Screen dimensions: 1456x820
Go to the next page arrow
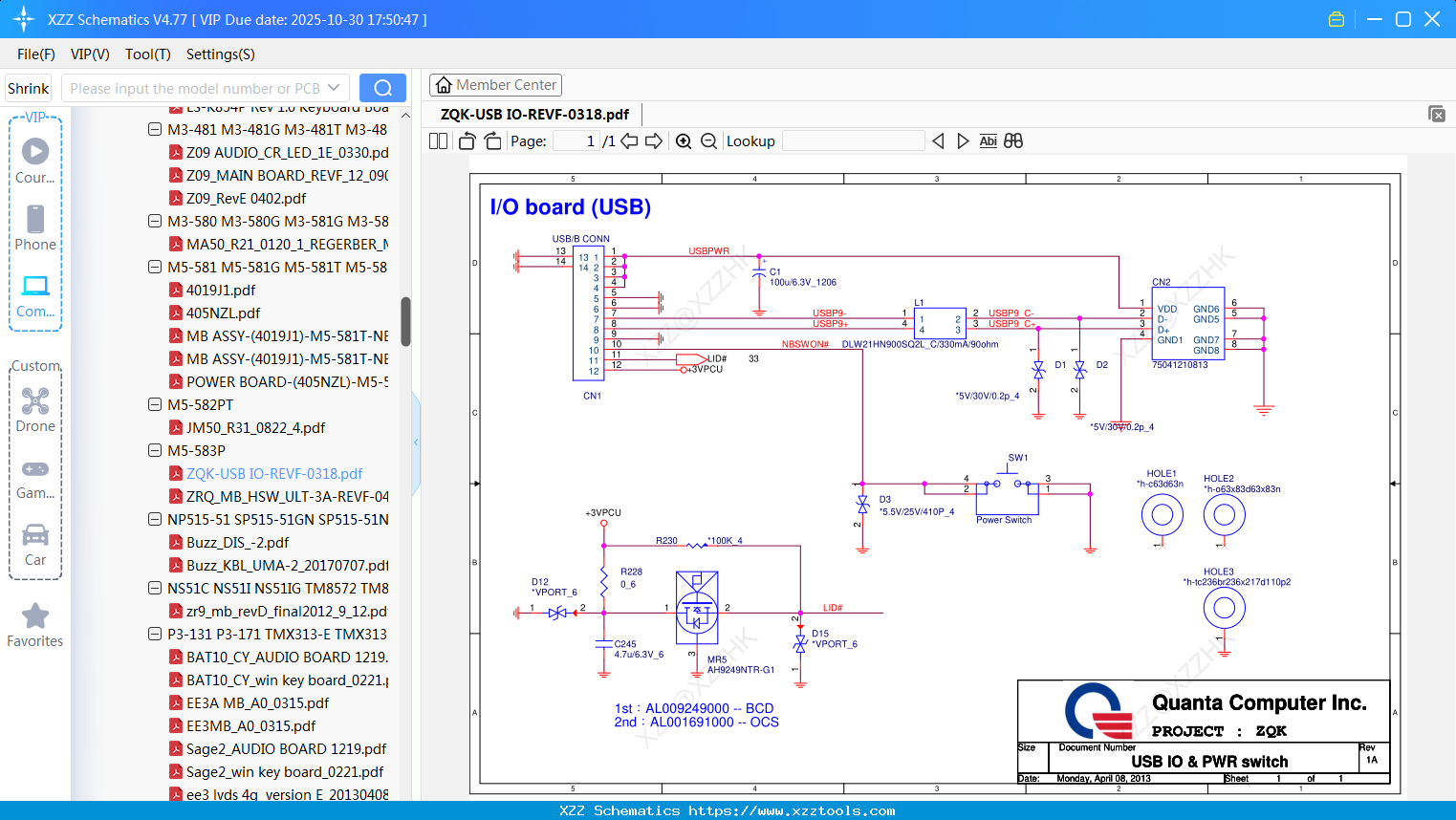(654, 140)
